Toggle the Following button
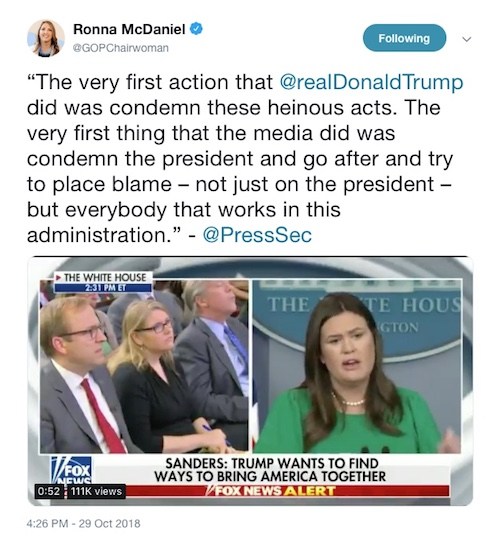 pos(404,38)
